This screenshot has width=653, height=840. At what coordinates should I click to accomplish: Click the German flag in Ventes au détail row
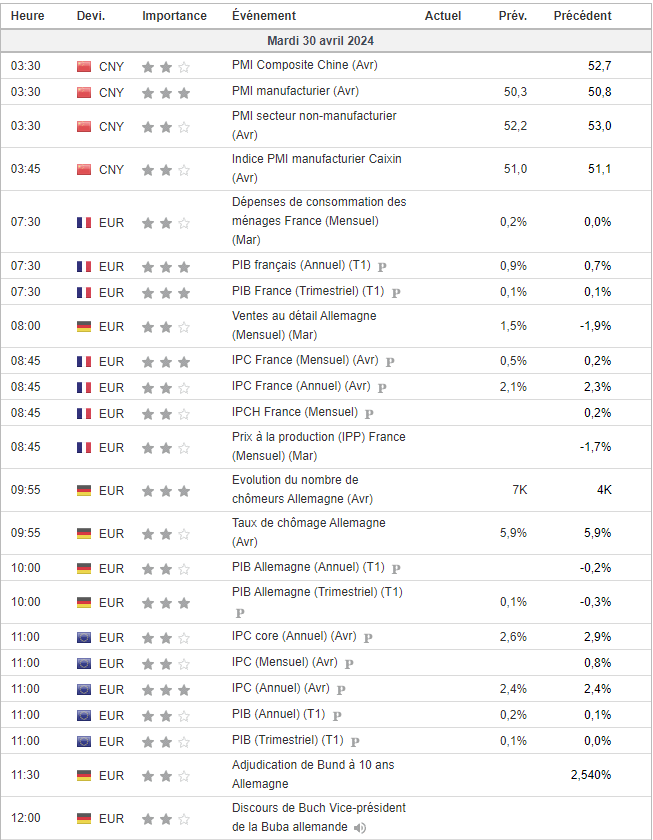coord(84,326)
